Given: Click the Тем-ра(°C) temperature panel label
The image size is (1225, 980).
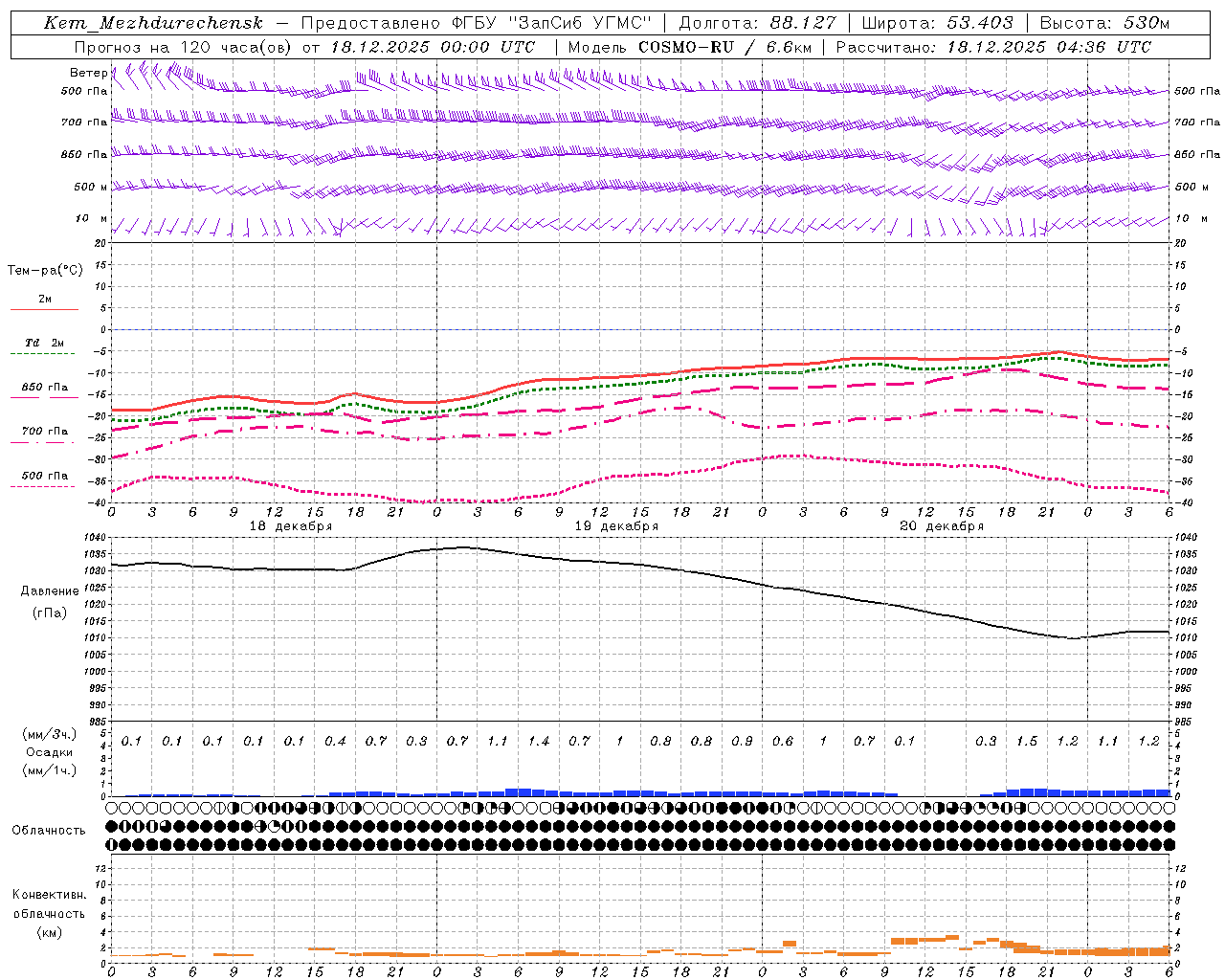Looking at the screenshot, I should pyautogui.click(x=45, y=271).
